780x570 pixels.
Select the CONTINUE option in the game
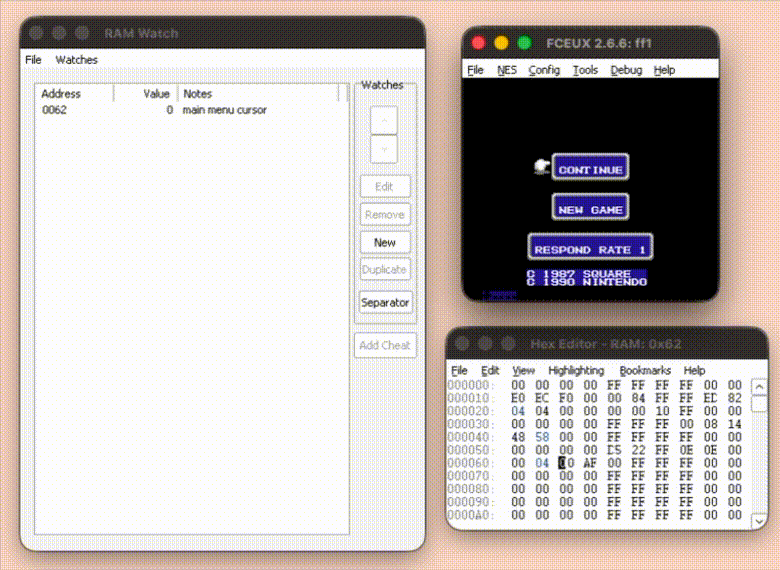click(590, 167)
